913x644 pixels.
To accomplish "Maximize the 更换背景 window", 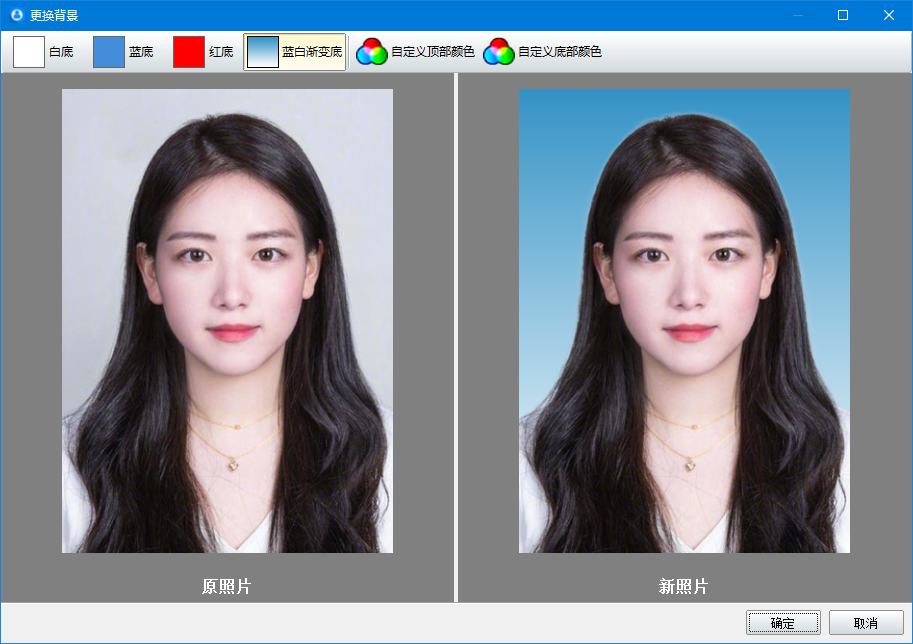I will (x=843, y=15).
